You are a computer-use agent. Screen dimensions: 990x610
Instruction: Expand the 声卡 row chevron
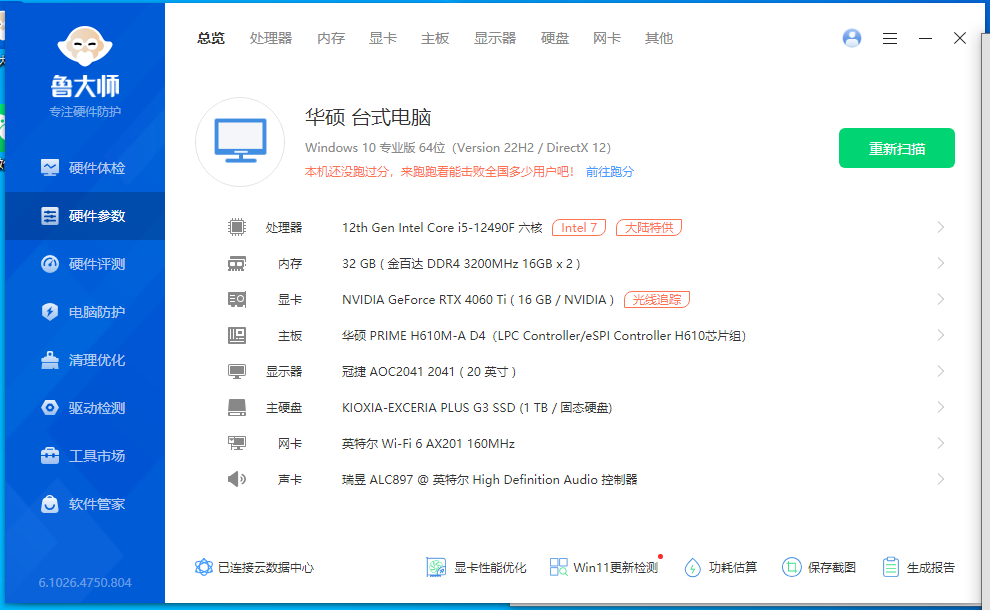point(940,479)
